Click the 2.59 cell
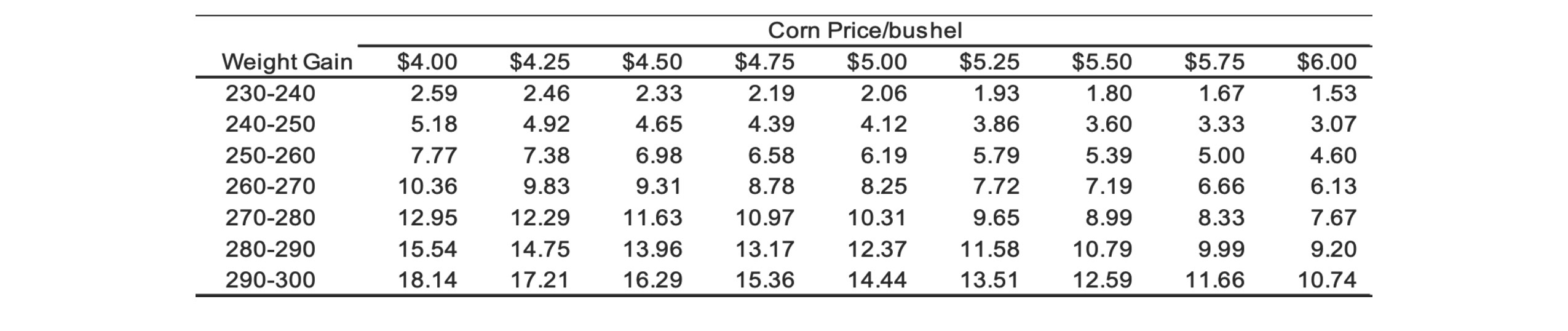 point(434,94)
